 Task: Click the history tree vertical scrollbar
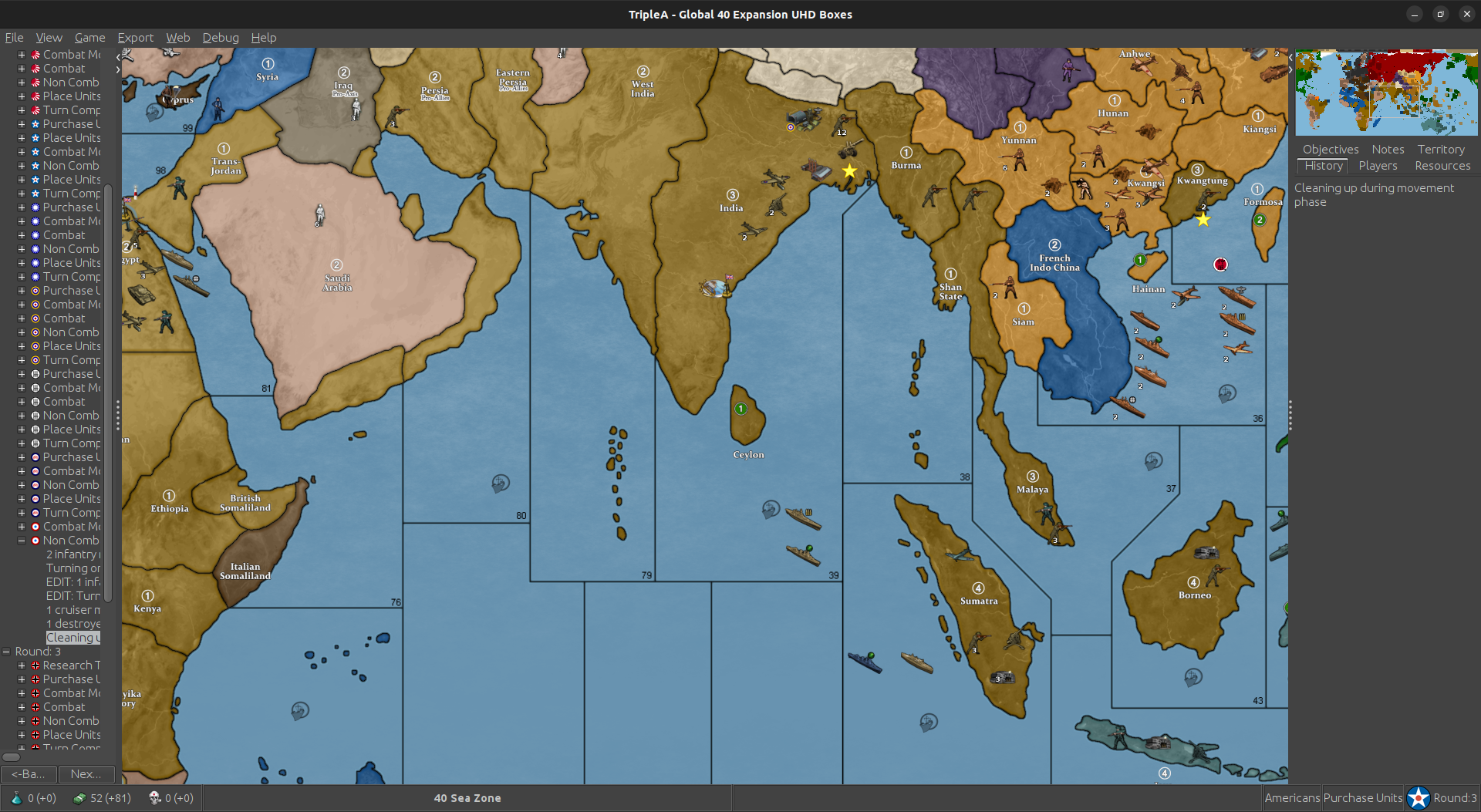[108, 393]
